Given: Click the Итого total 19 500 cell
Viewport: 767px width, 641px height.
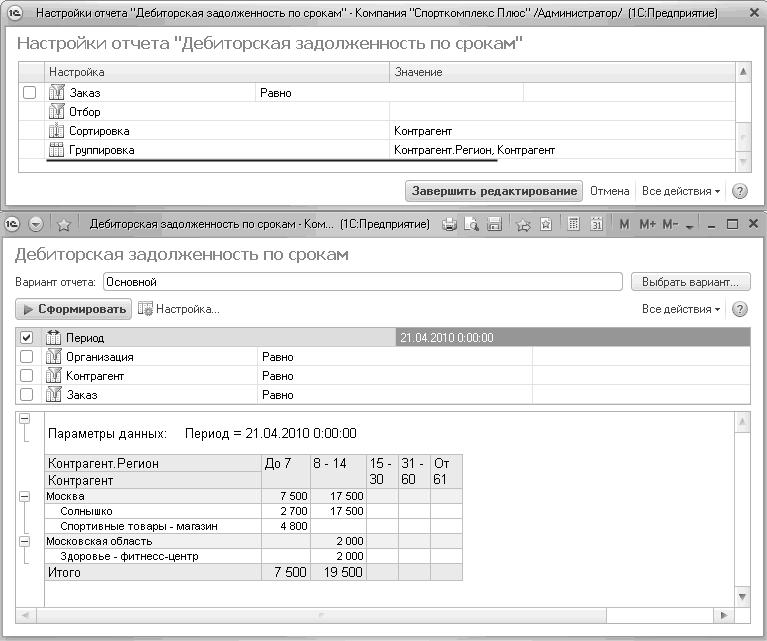Looking at the screenshot, I should (x=338, y=572).
